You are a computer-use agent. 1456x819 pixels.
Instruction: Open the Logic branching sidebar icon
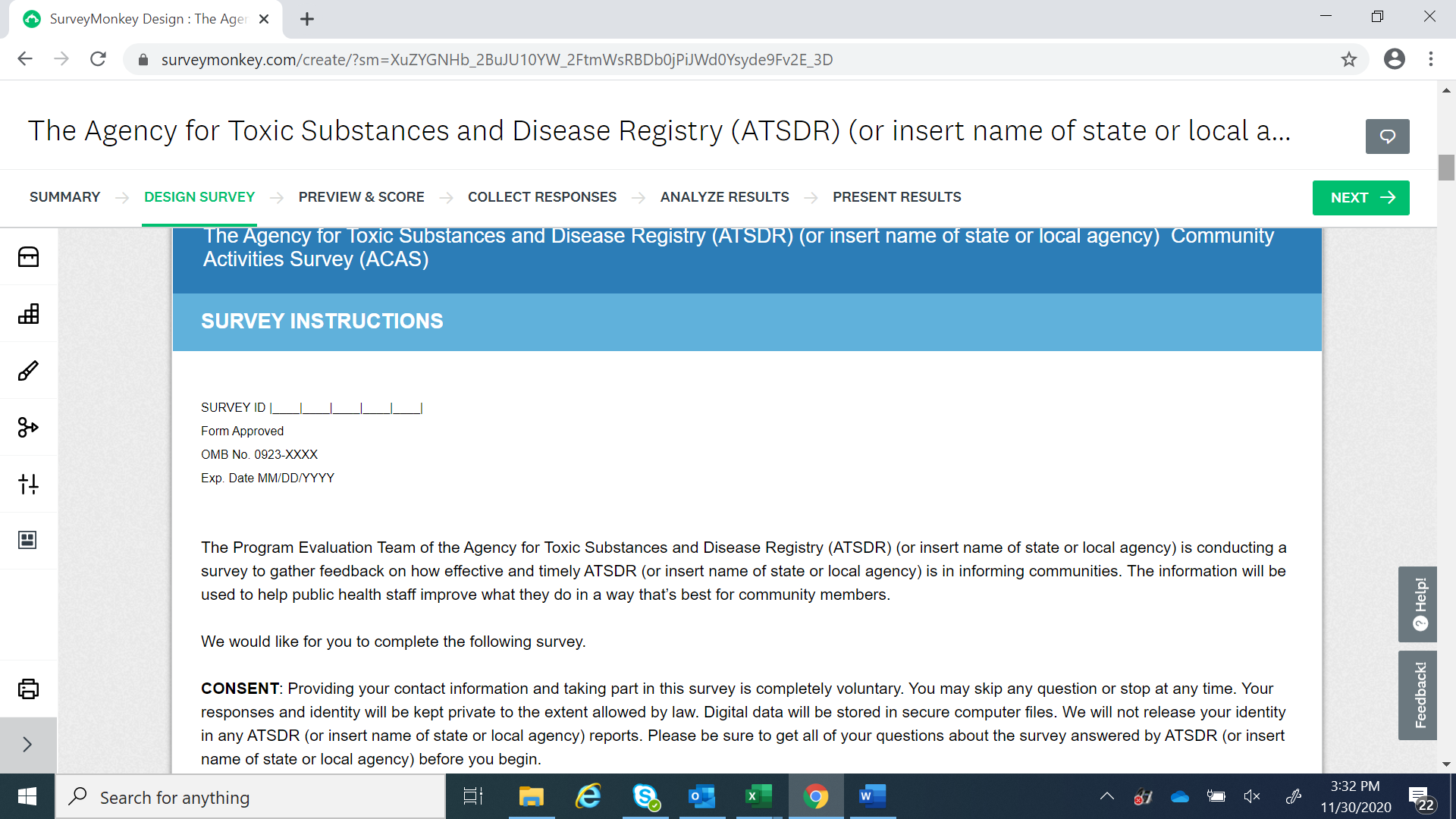tap(28, 428)
